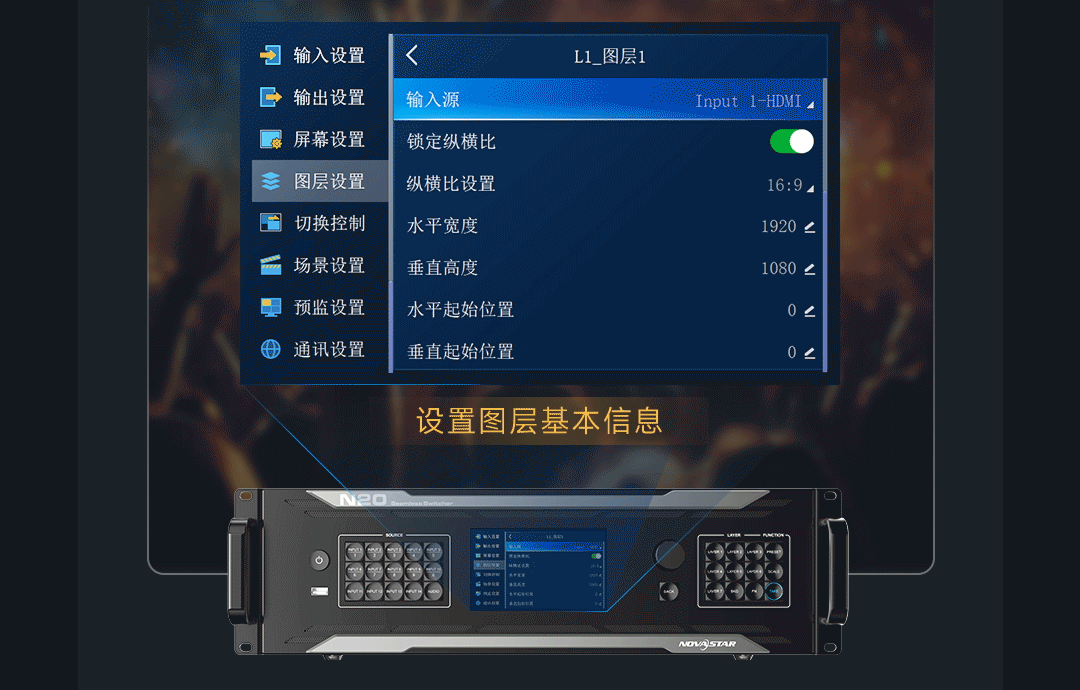This screenshot has width=1080, height=690.
Task: Click the switch control icon
Action: pyautogui.click(x=271, y=223)
